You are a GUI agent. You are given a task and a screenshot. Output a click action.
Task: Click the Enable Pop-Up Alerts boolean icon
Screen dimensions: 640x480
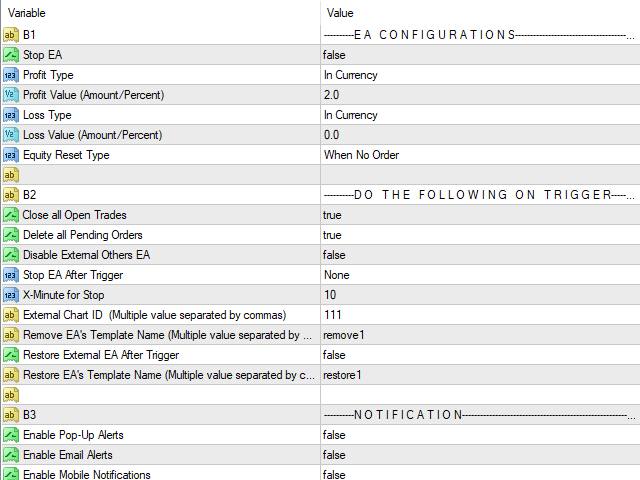[x=11, y=435]
